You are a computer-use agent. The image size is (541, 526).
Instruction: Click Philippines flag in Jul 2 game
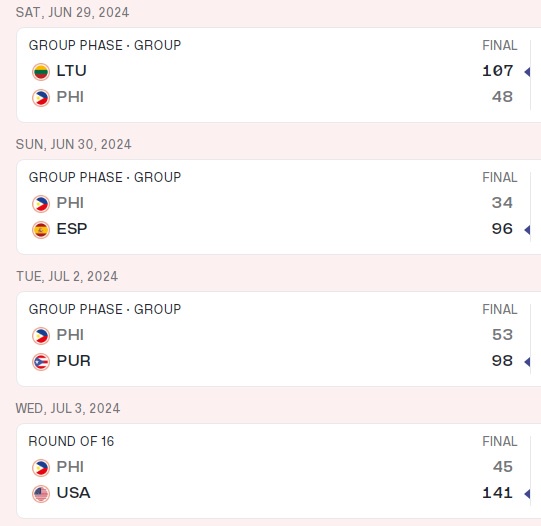(x=41, y=336)
